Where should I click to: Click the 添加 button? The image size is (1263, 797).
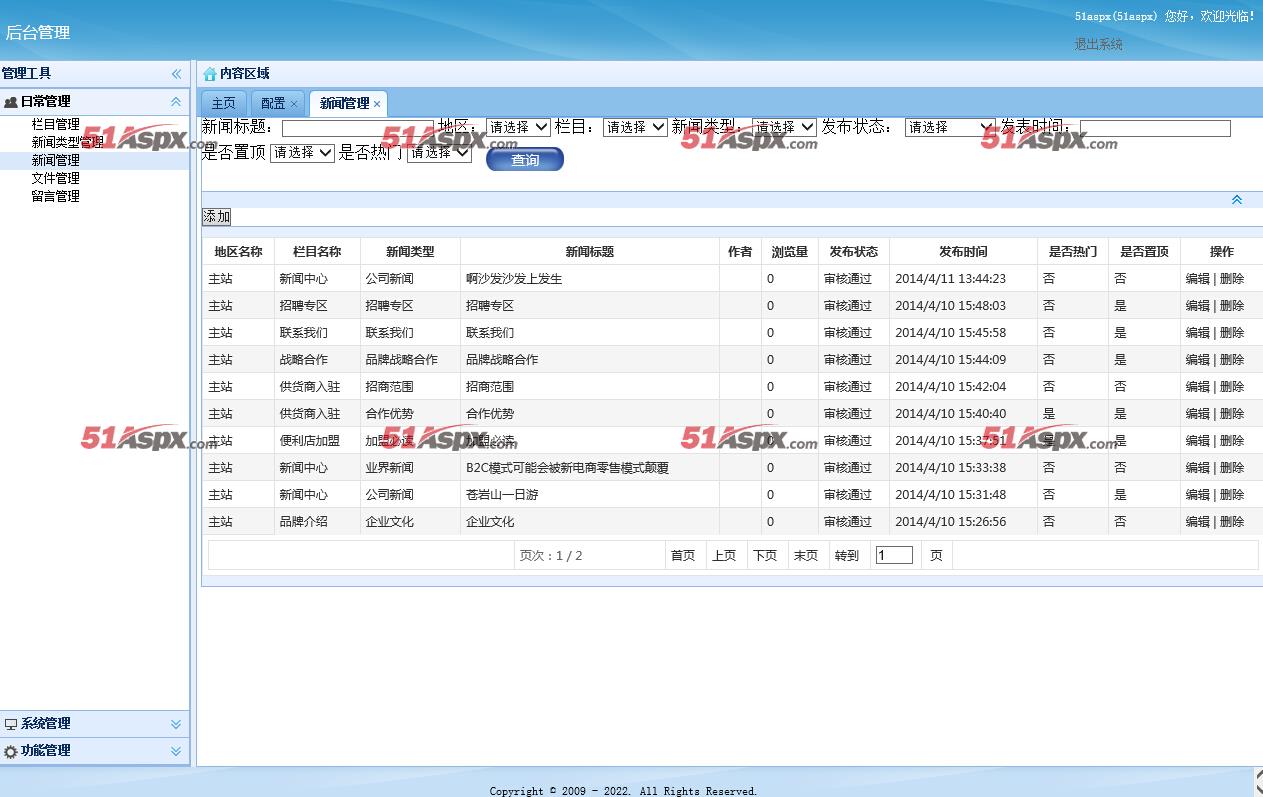click(216, 217)
